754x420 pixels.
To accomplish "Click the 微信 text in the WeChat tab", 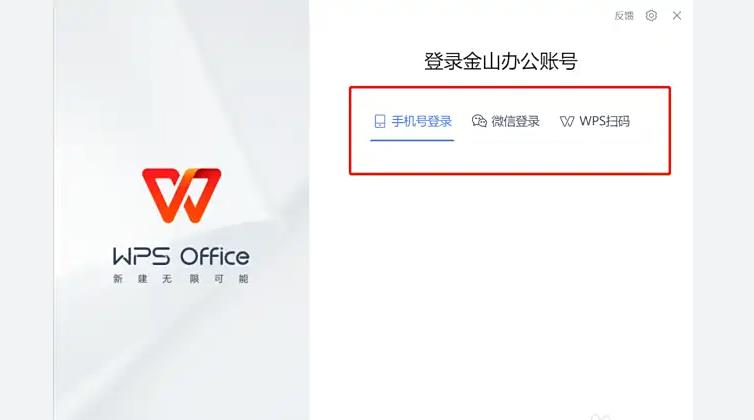I will pyautogui.click(x=503, y=121).
